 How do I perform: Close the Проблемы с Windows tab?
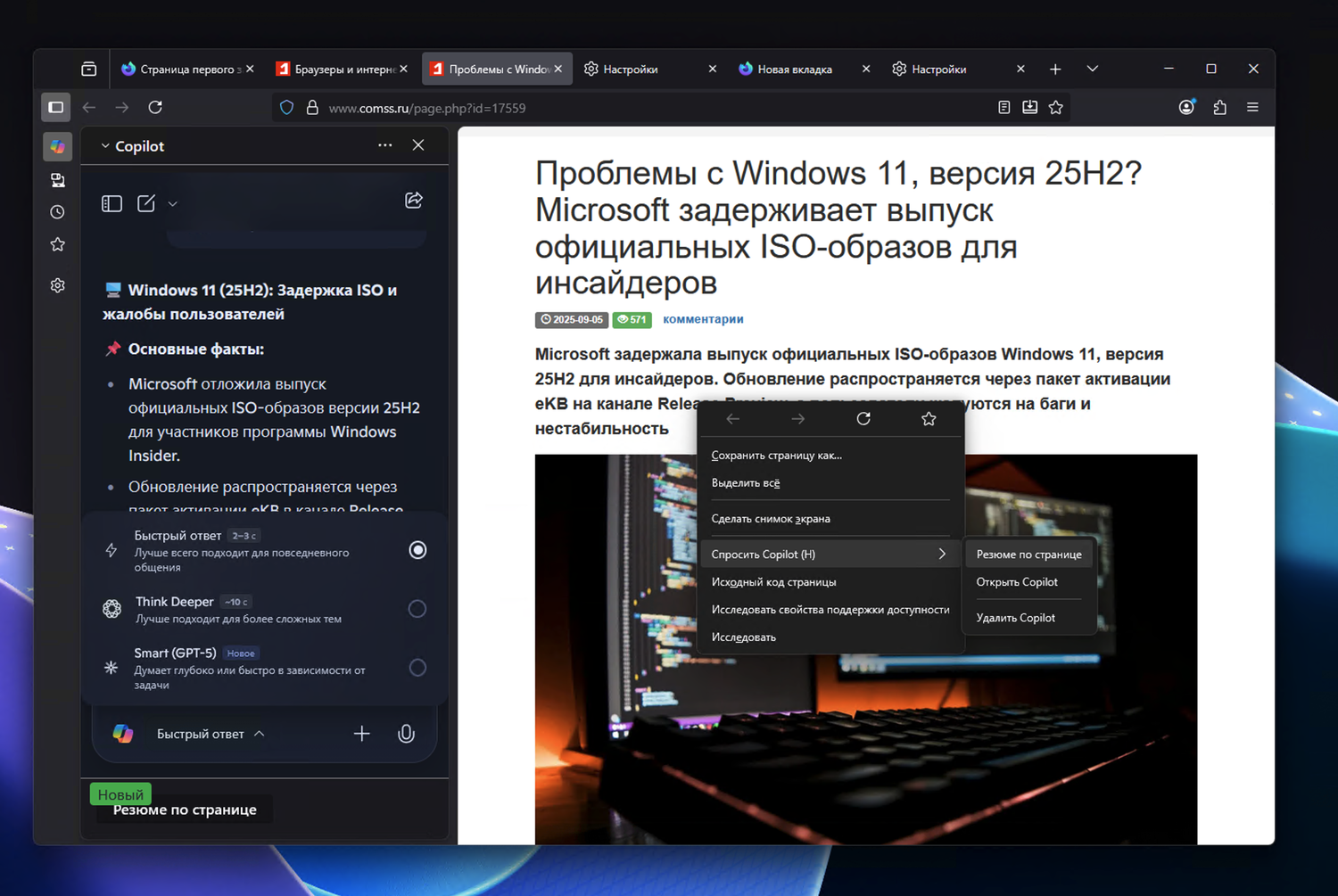(558, 69)
